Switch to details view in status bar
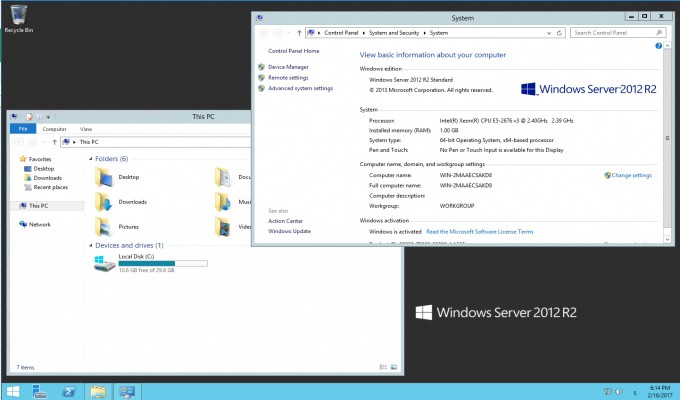 [x=384, y=368]
